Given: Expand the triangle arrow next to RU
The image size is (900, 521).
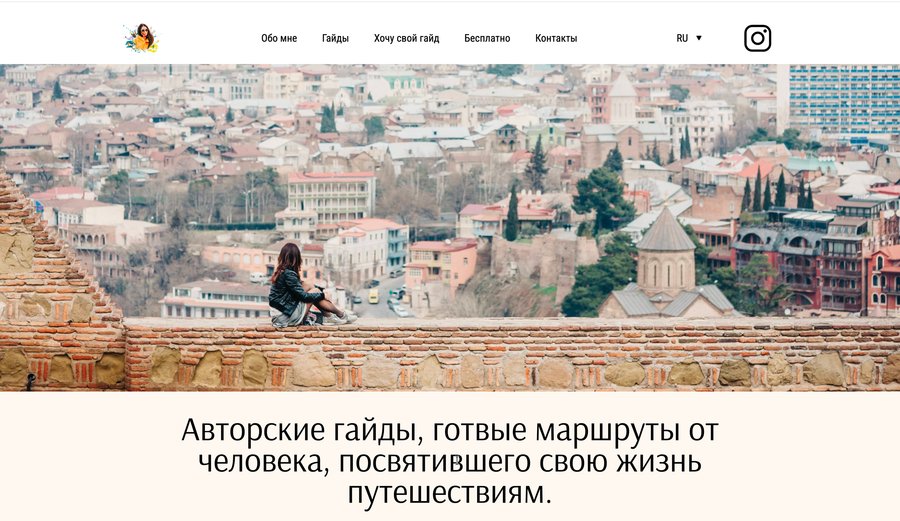Looking at the screenshot, I should click(x=699, y=38).
